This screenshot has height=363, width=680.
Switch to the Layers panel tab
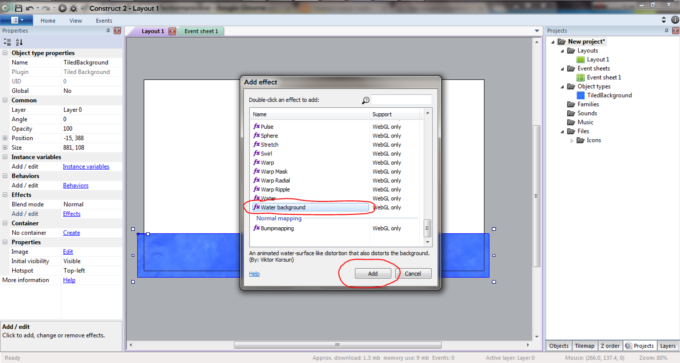click(667, 346)
